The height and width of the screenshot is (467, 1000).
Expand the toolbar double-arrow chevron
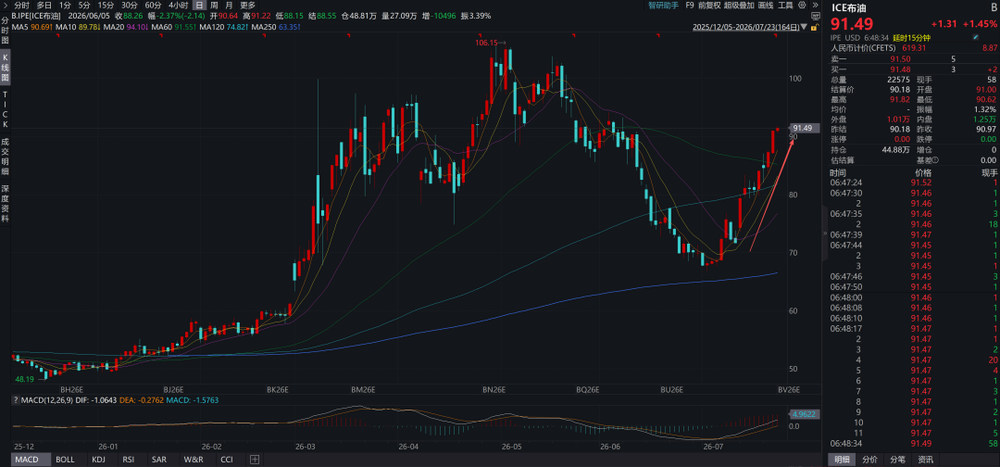click(x=815, y=5)
